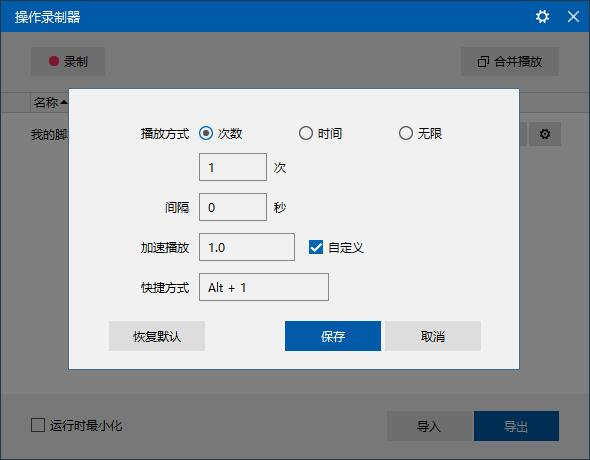
Task: Sort list by 名称 column arrow
Action: tap(64, 102)
